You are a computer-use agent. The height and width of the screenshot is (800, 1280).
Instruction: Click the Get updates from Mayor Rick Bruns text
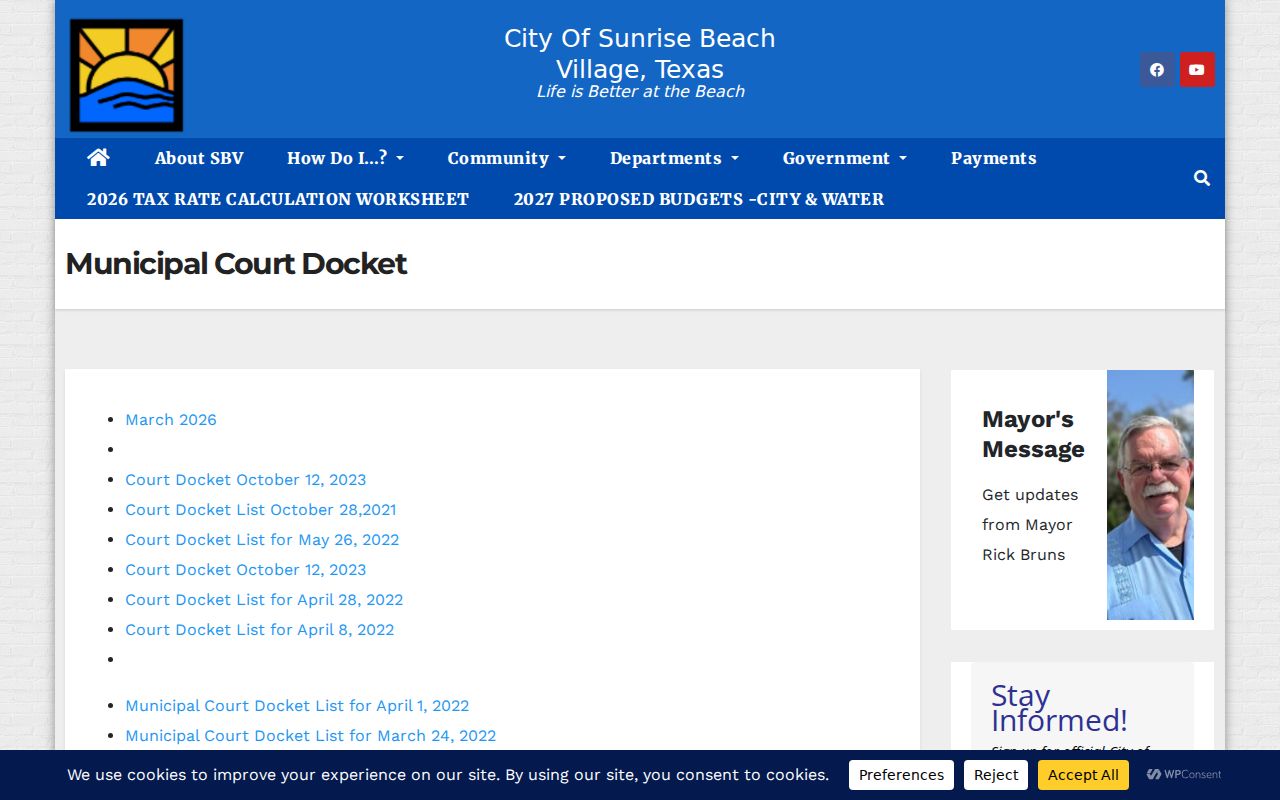coord(1030,525)
